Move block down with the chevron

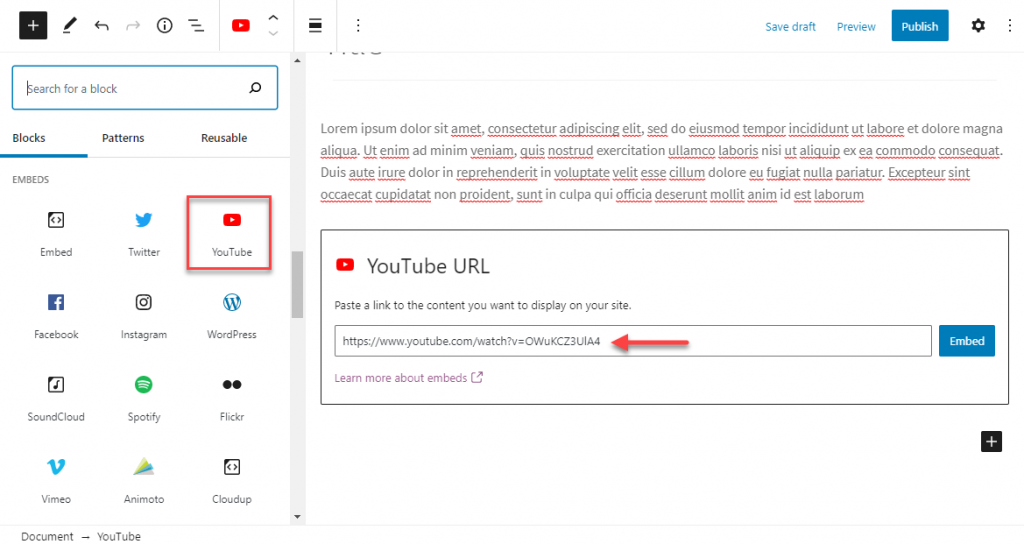pyautogui.click(x=273, y=33)
